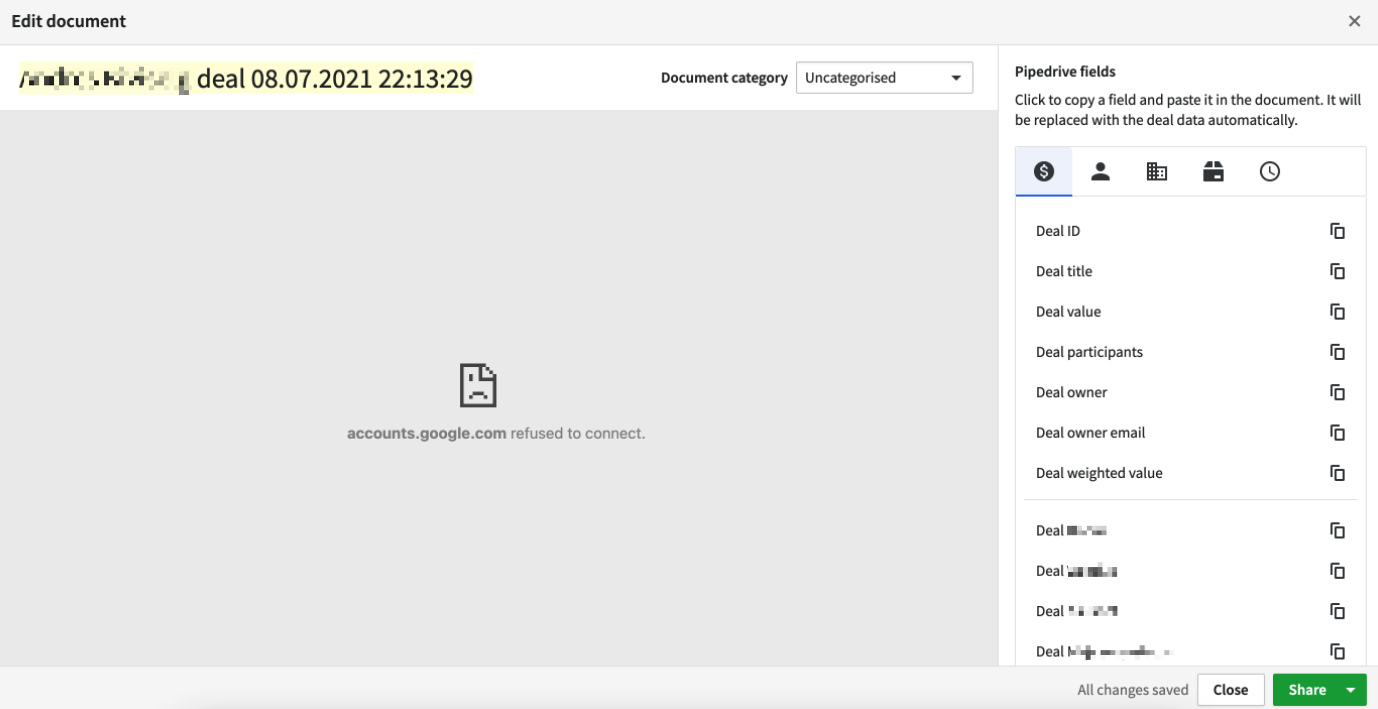Copy the Deal title field
The image size is (1378, 709).
[1337, 270]
